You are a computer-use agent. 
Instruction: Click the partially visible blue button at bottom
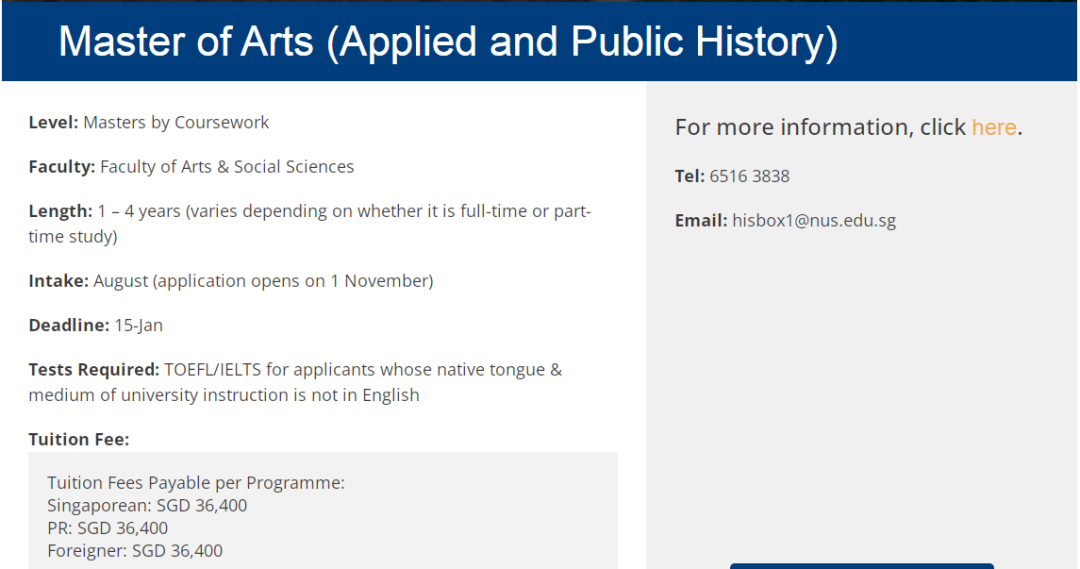[861, 565]
